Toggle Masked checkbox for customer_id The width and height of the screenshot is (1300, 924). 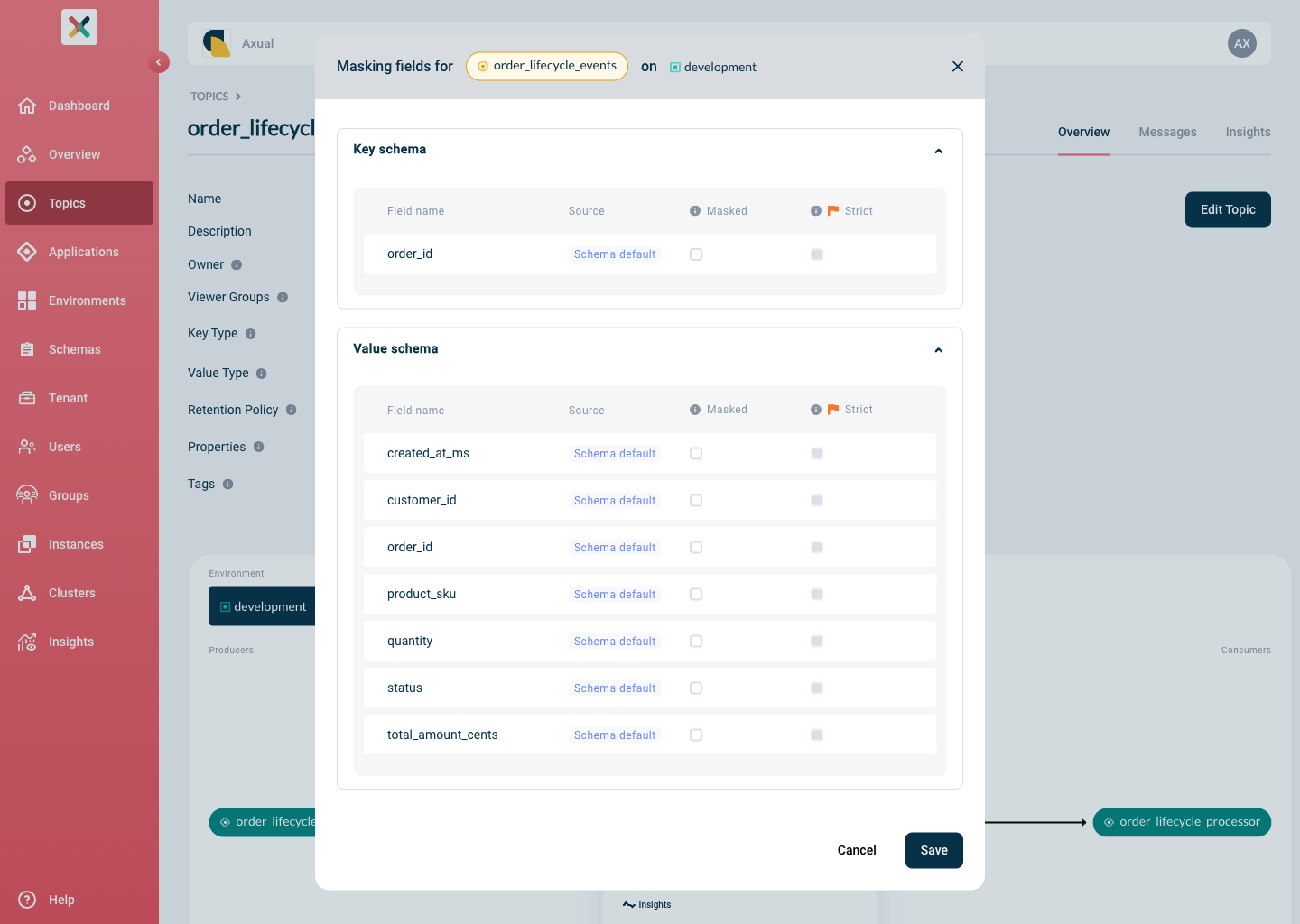tap(696, 501)
